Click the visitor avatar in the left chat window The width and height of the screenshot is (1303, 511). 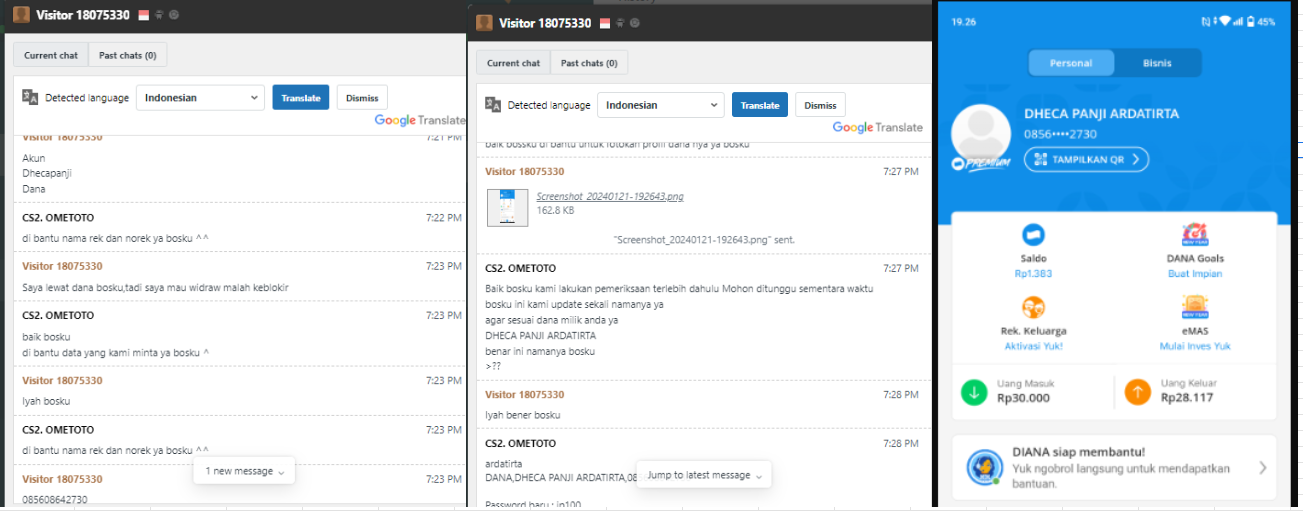click(21, 15)
